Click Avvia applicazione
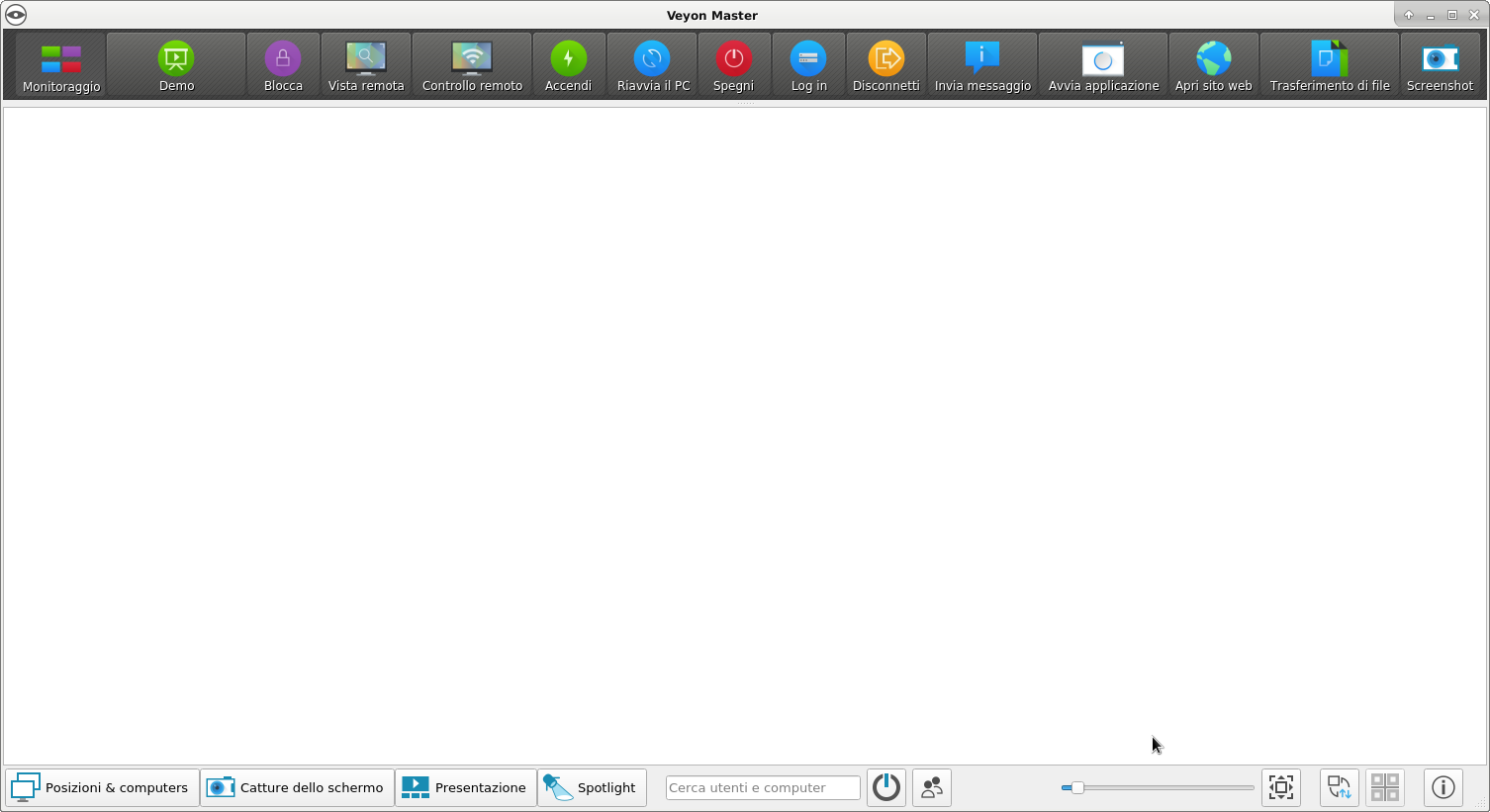 [1103, 65]
